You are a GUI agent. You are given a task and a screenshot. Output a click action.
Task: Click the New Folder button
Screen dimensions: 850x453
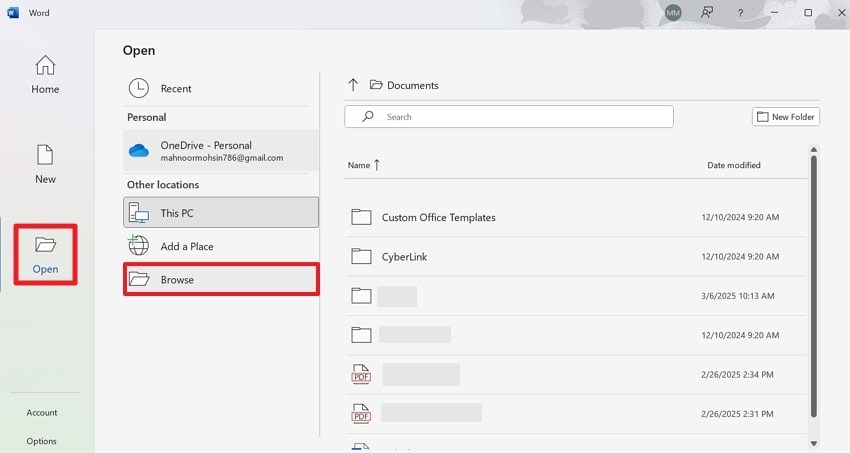[x=786, y=117]
